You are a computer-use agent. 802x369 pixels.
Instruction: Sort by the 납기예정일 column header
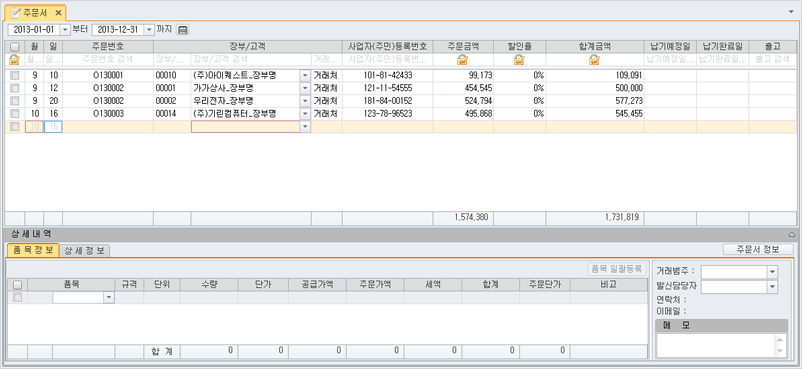pos(670,47)
